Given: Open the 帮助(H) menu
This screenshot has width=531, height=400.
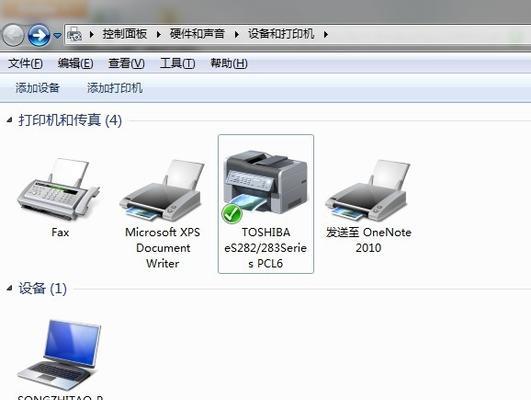Looking at the screenshot, I should click(x=229, y=63).
